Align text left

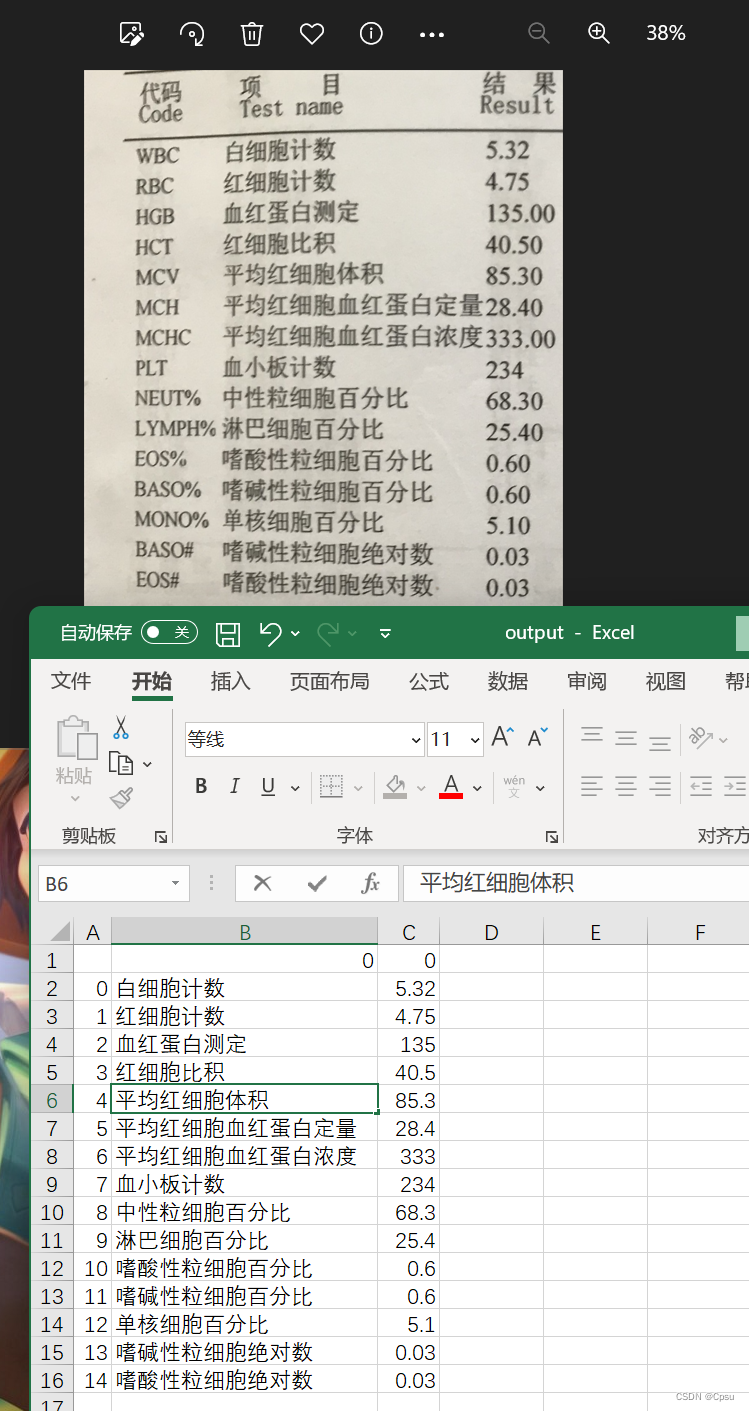pos(593,787)
